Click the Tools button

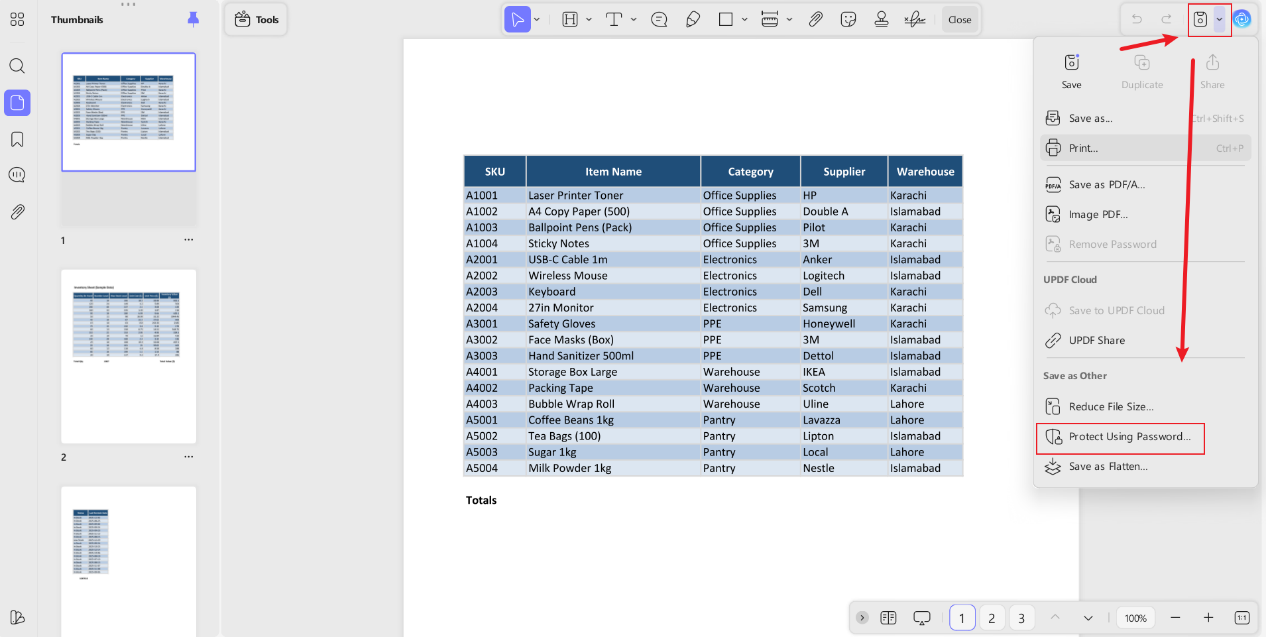[x=256, y=19]
